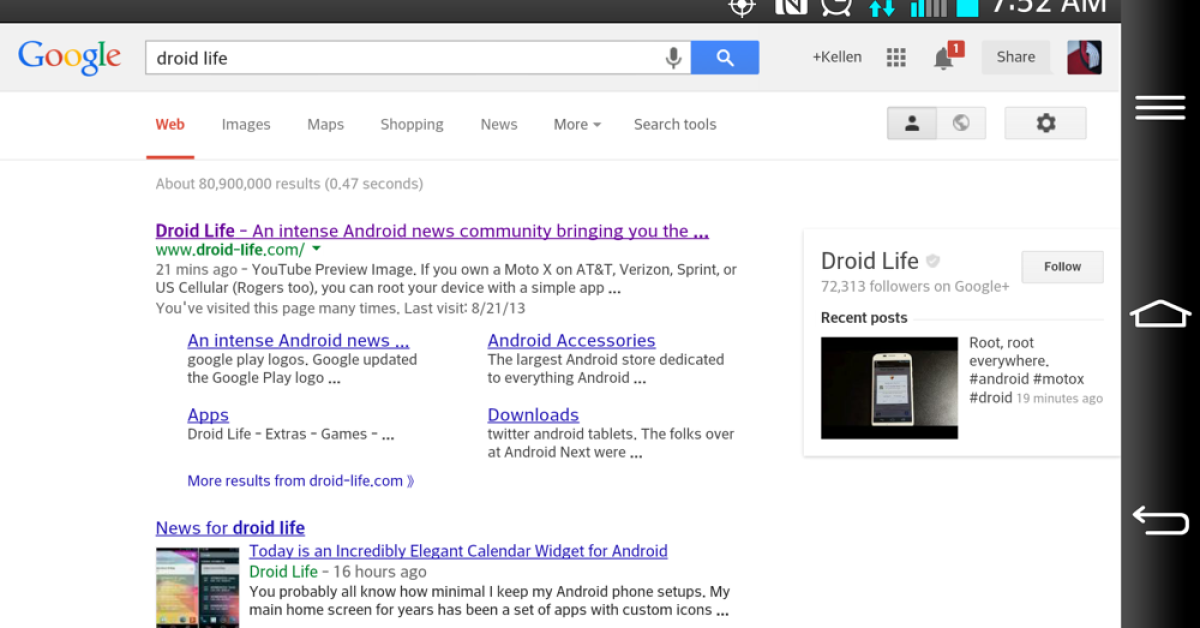The height and width of the screenshot is (628, 1200).
Task: Open the settings gear options
Action: pos(1045,123)
